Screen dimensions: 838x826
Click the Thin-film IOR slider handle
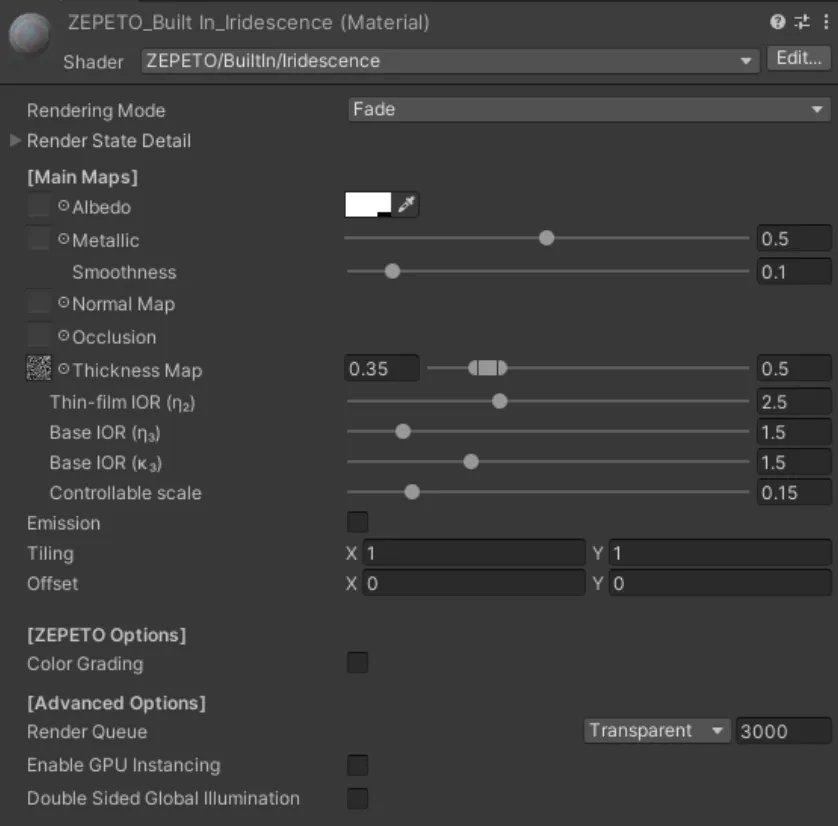pyautogui.click(x=500, y=401)
